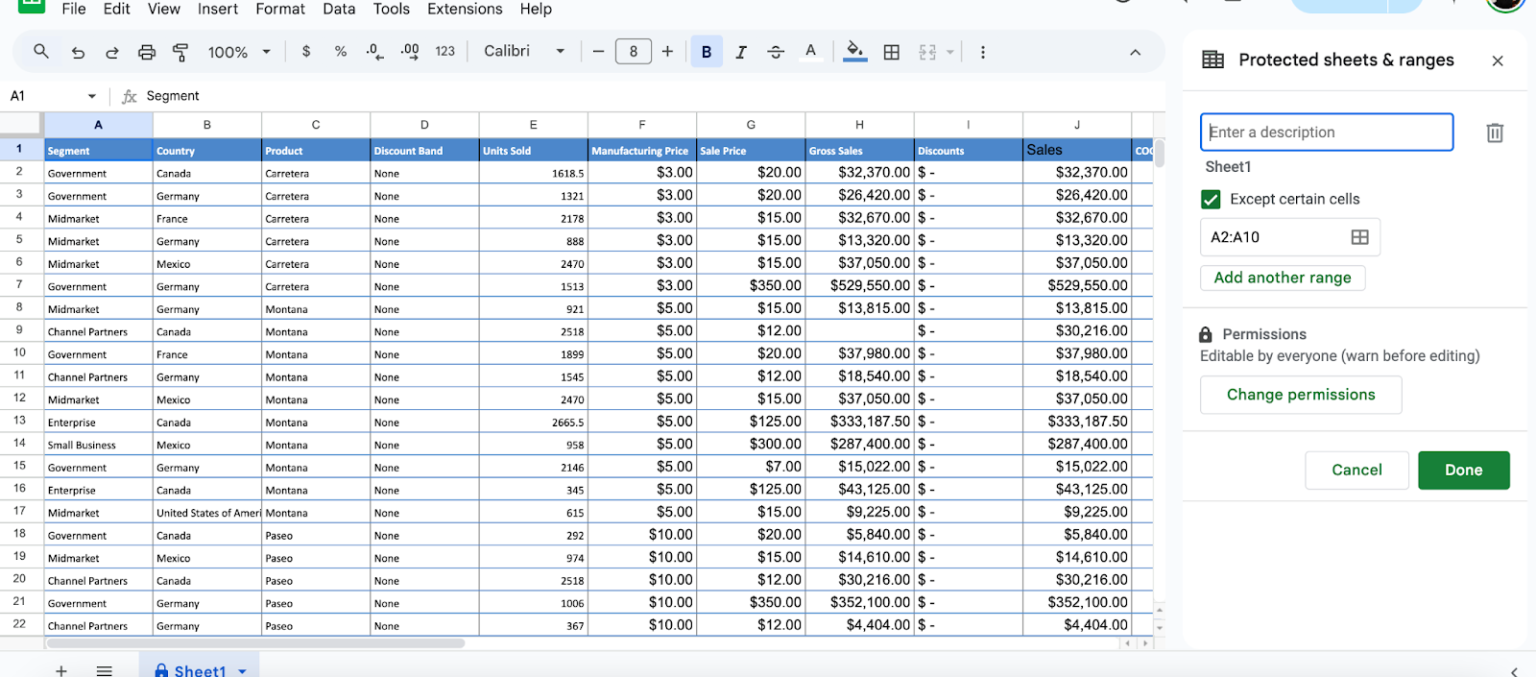Open the borders tool

[891, 51]
